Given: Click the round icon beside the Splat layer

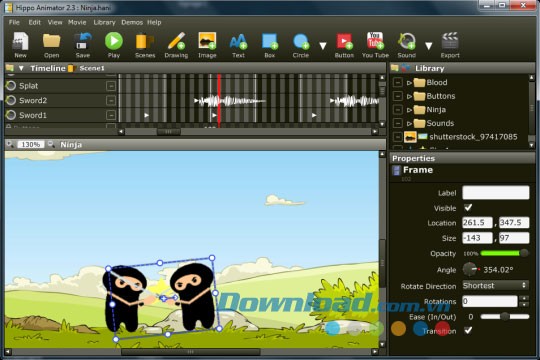Looking at the screenshot, I should [11, 85].
